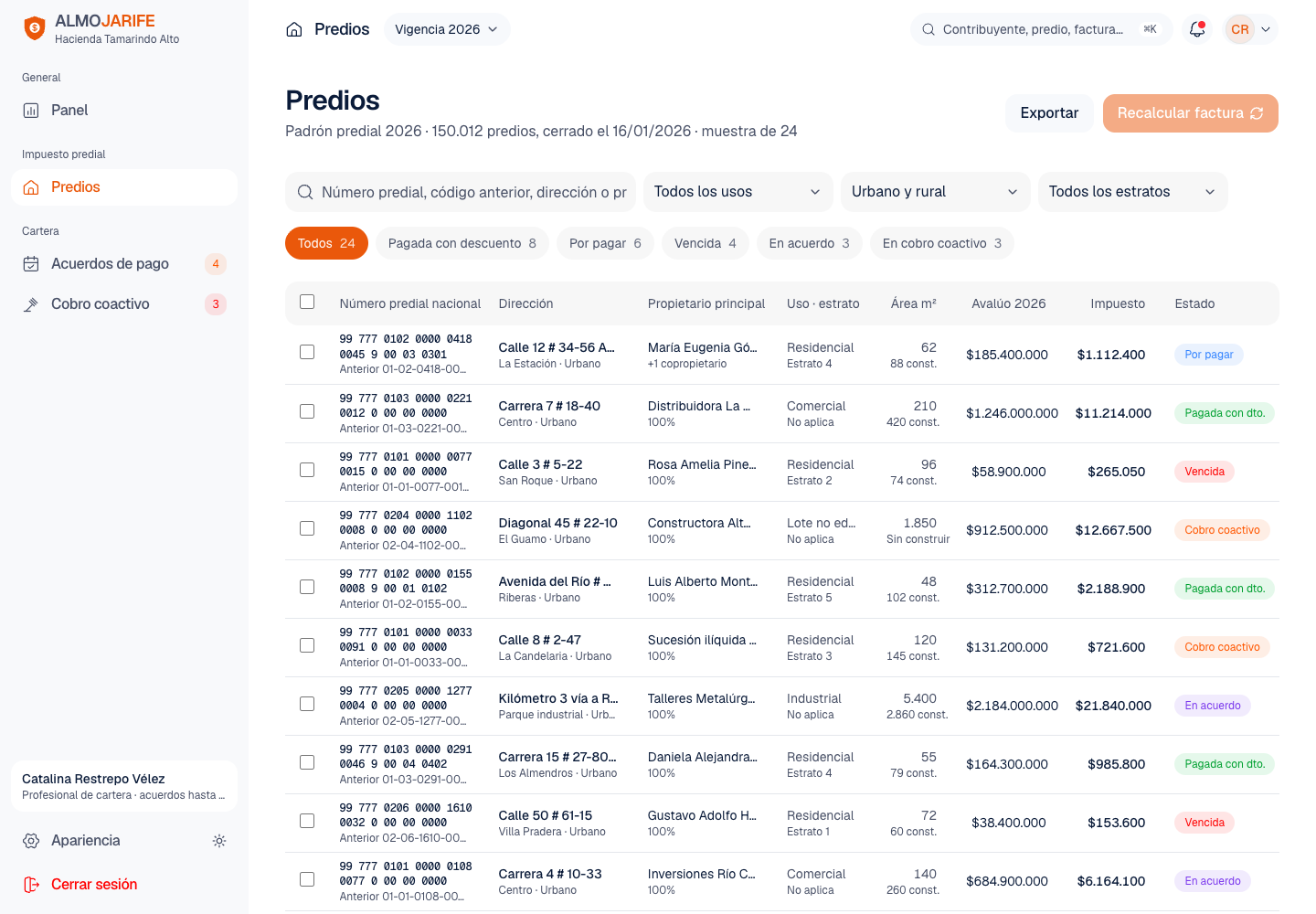1316x914 pixels.
Task: Select the Carrera 7 # 18-40 row checkbox
Action: [307, 411]
